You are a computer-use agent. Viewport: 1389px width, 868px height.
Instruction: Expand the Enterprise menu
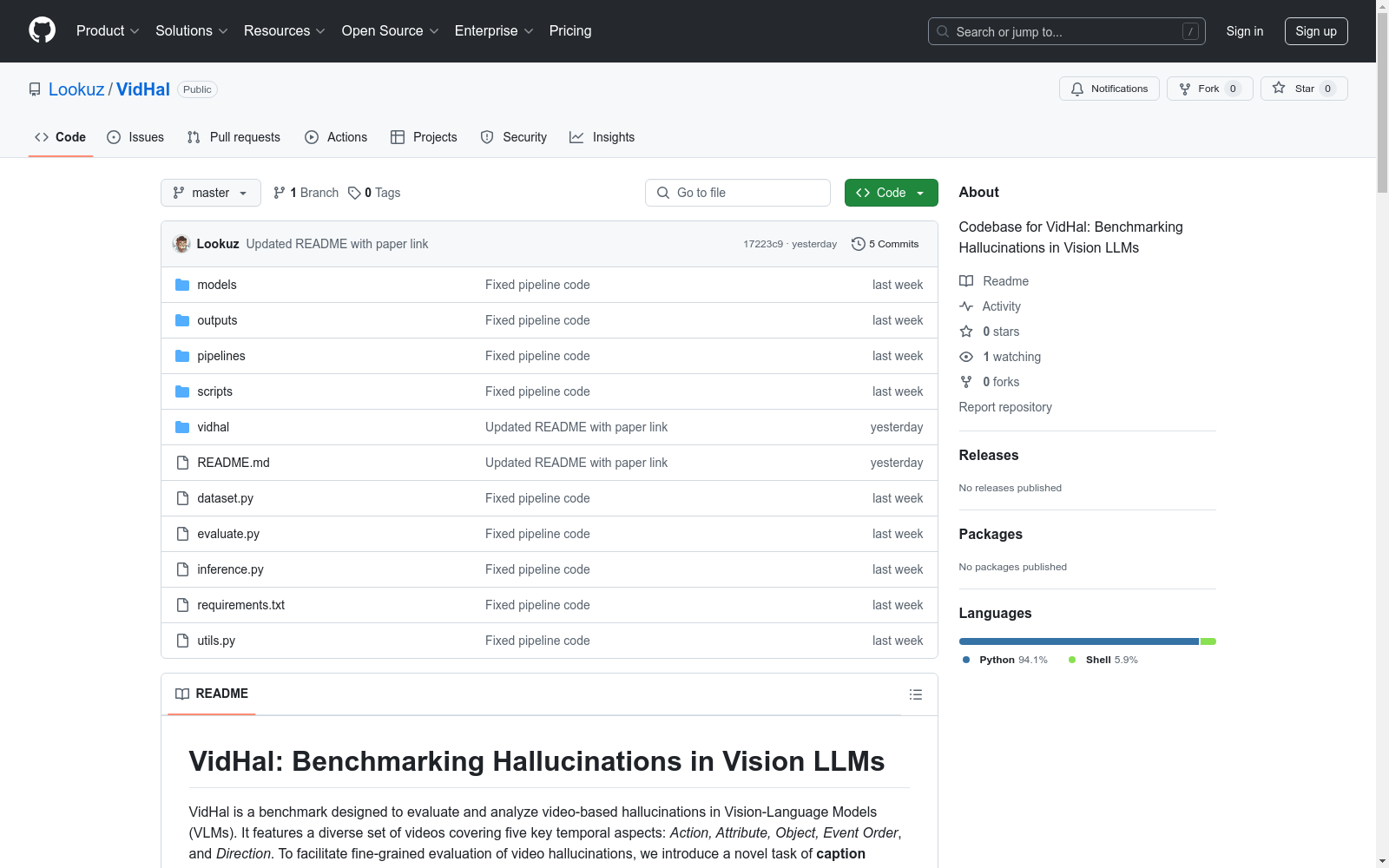(x=494, y=30)
